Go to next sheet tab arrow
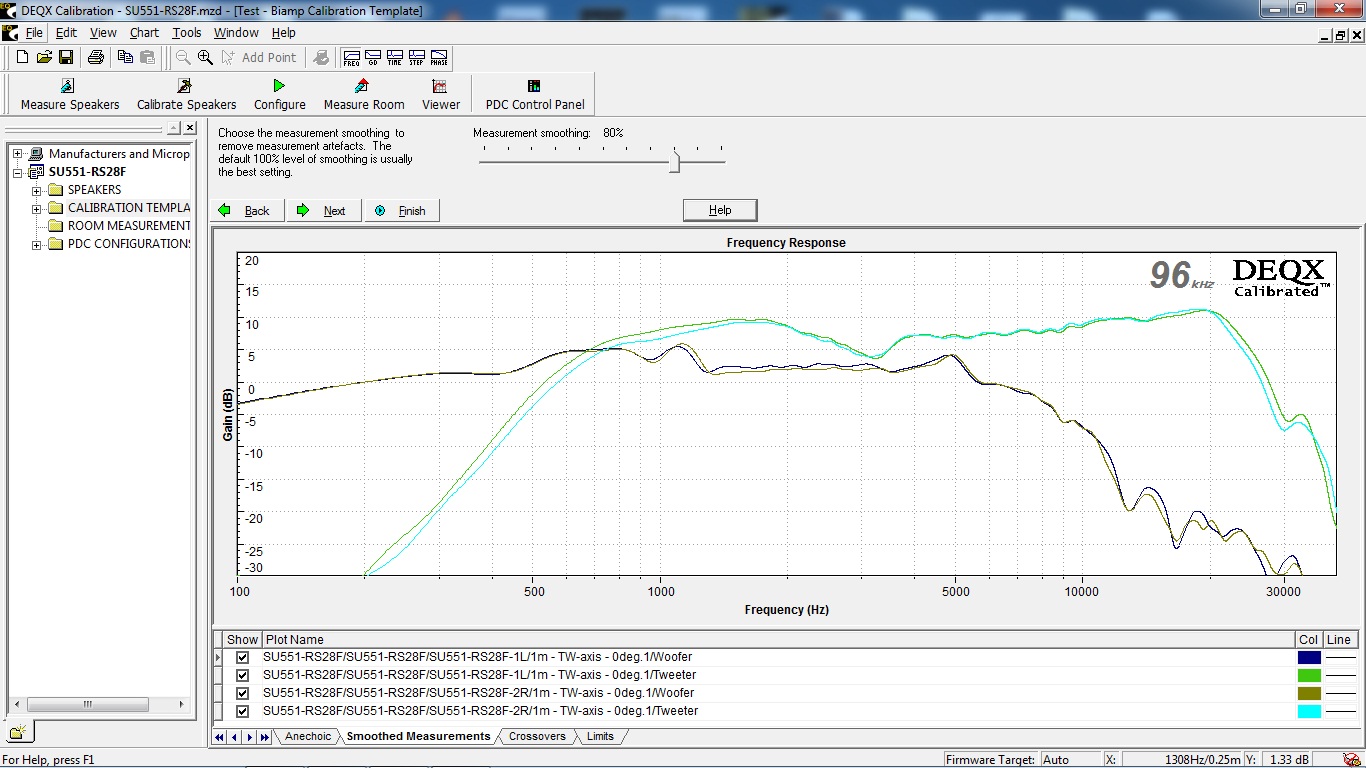The width and height of the screenshot is (1366, 768). pyautogui.click(x=249, y=737)
